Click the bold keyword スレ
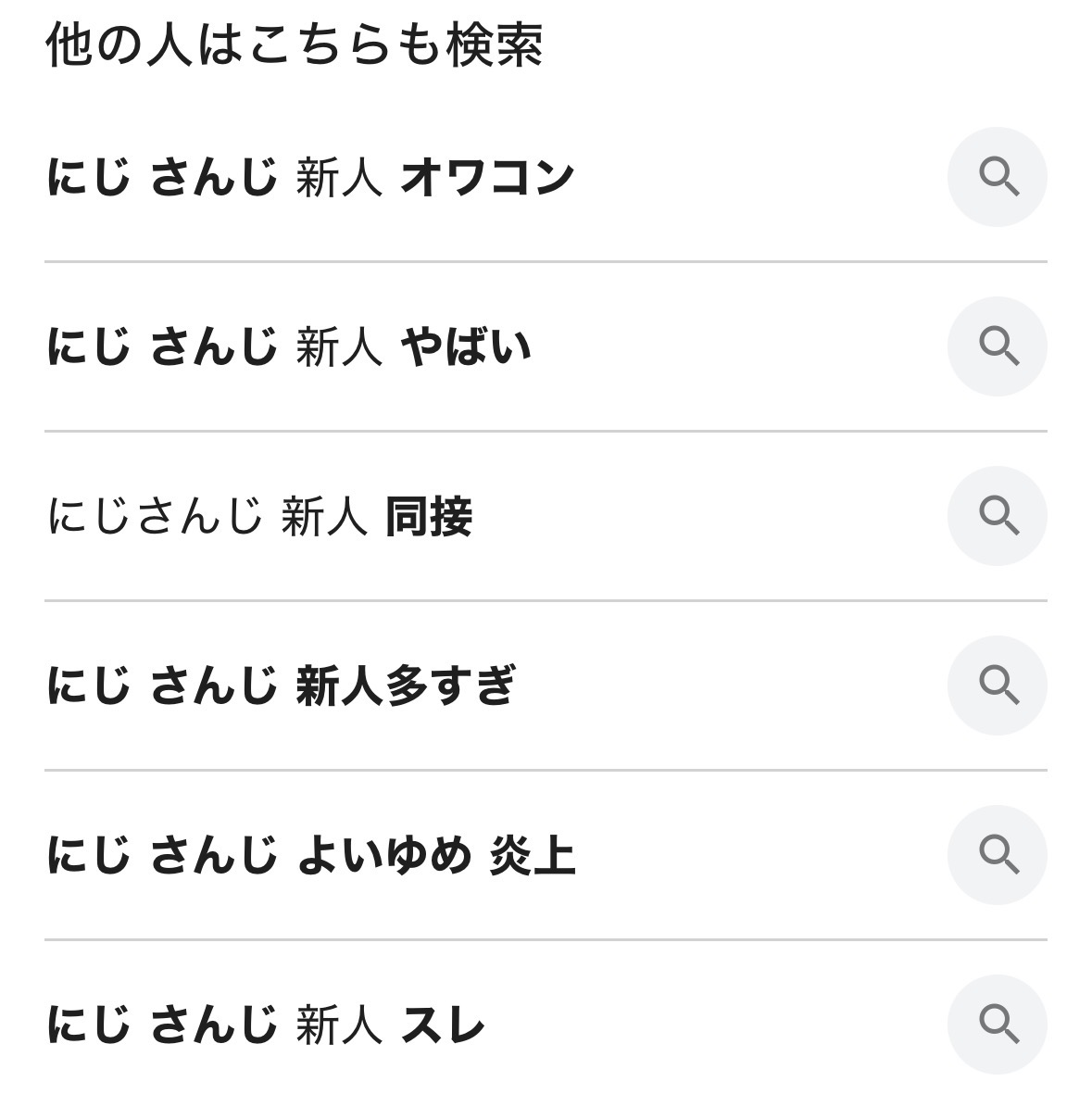 click(x=443, y=1025)
